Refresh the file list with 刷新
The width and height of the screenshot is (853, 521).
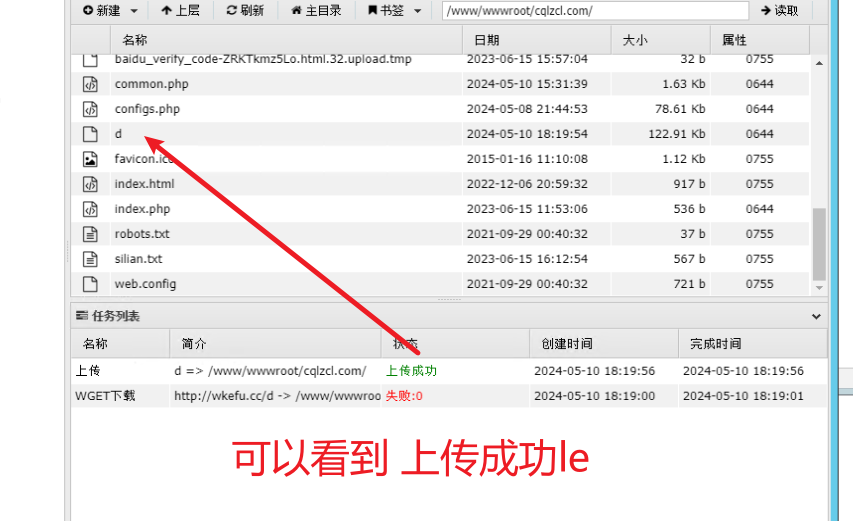point(245,10)
